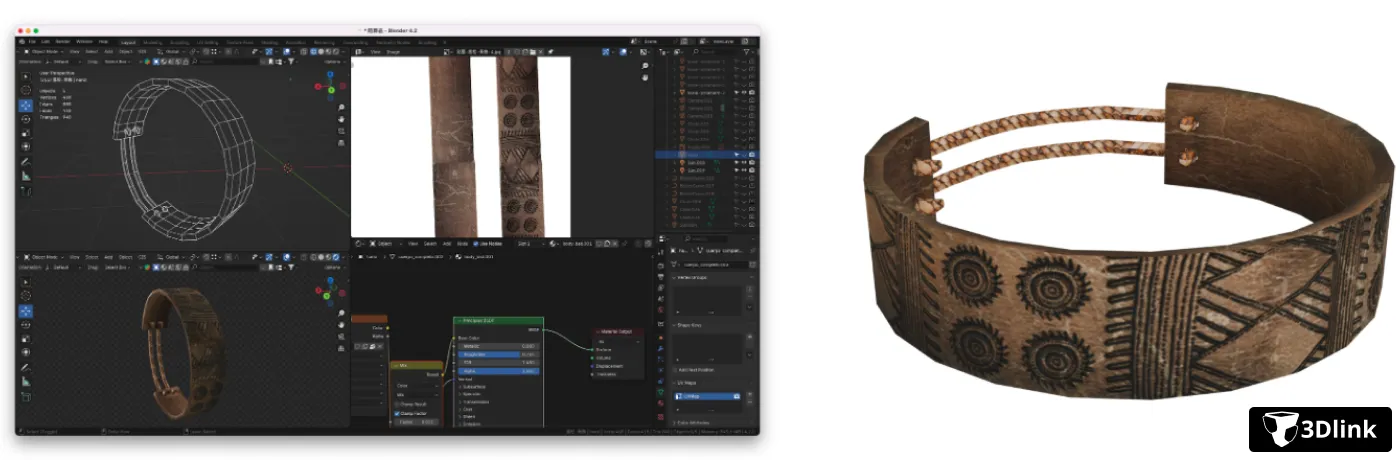Open Global orientation dropdown in top viewport

tap(172, 51)
